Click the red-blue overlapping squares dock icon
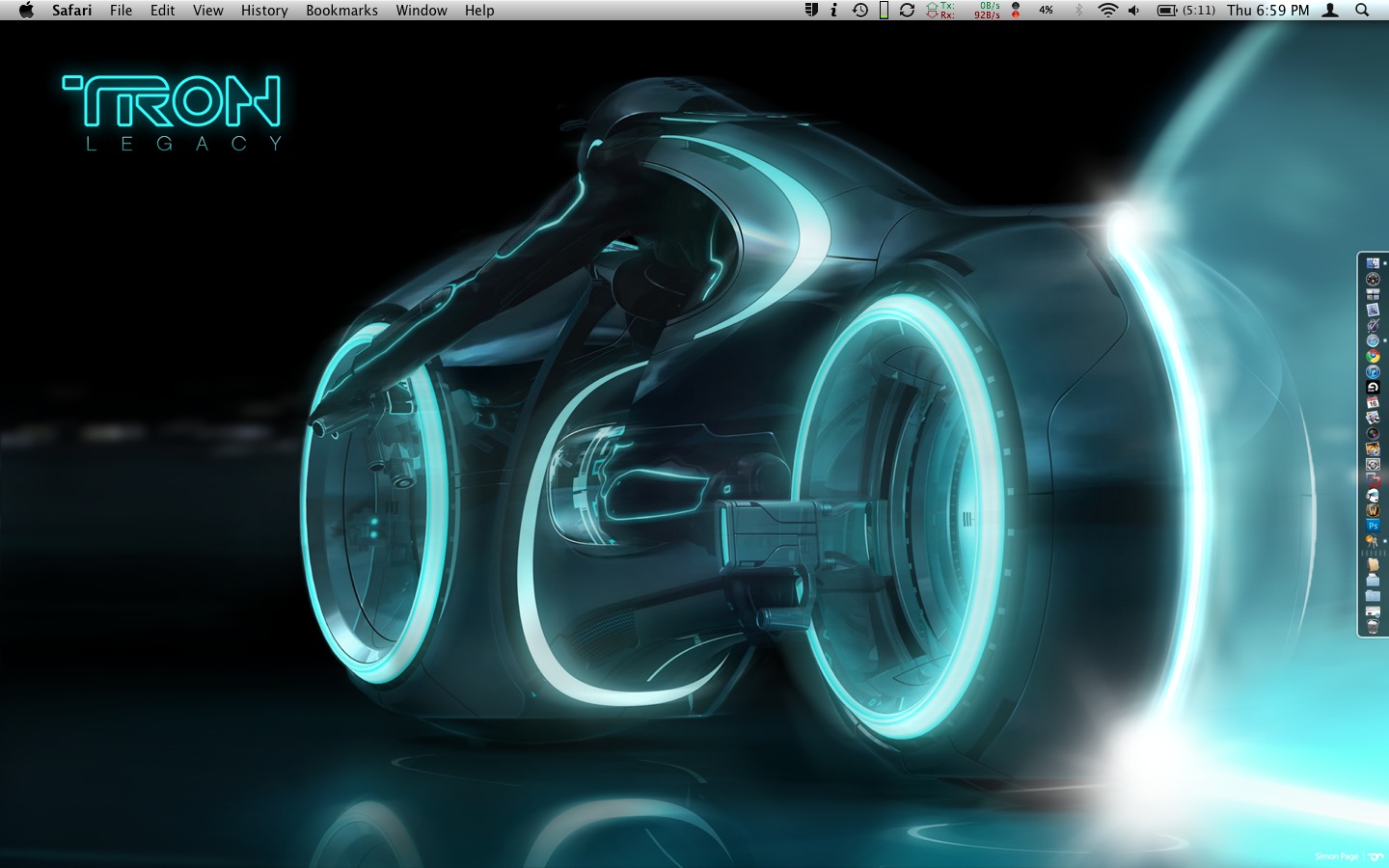1389x868 pixels. point(1373,479)
